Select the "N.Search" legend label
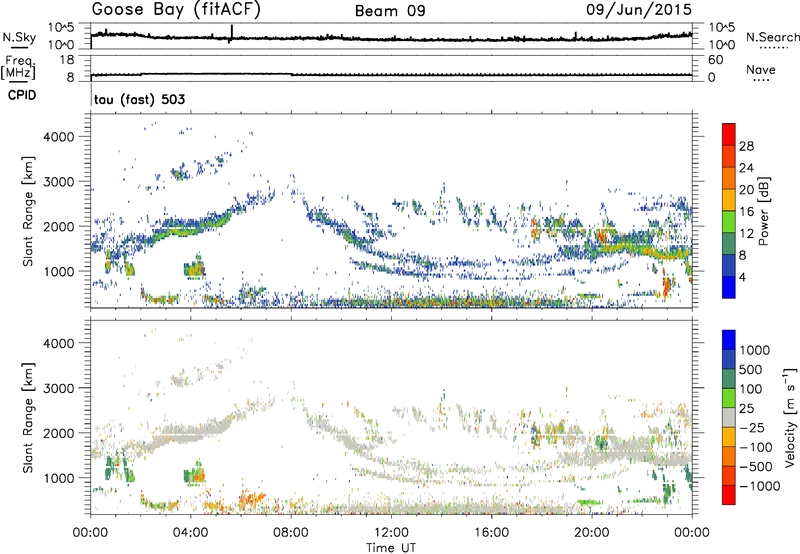Image resolution: width=800 pixels, height=554 pixels. (772, 37)
